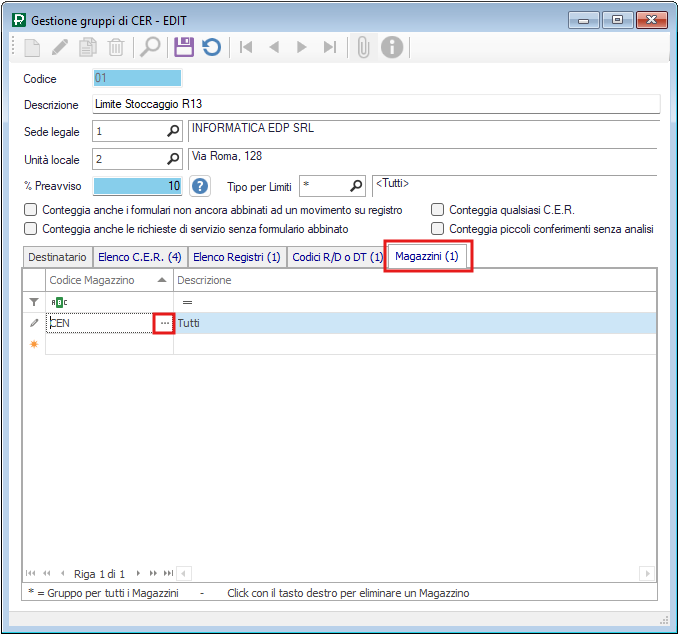Screen dimensions: 679x636
Task: Open Sede legale lookup magnifier
Action: coord(172,131)
